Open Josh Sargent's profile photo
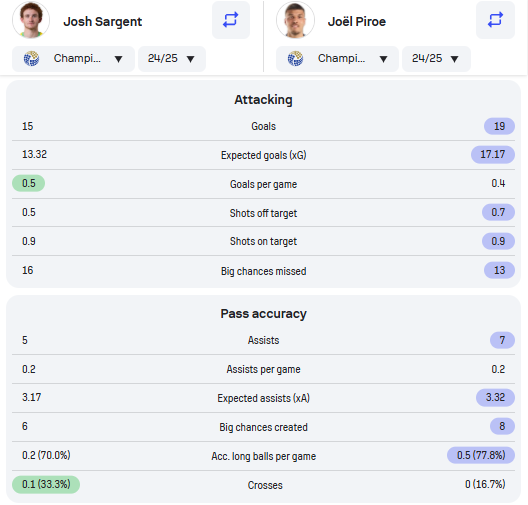The width and height of the screenshot is (528, 505). click(x=31, y=20)
